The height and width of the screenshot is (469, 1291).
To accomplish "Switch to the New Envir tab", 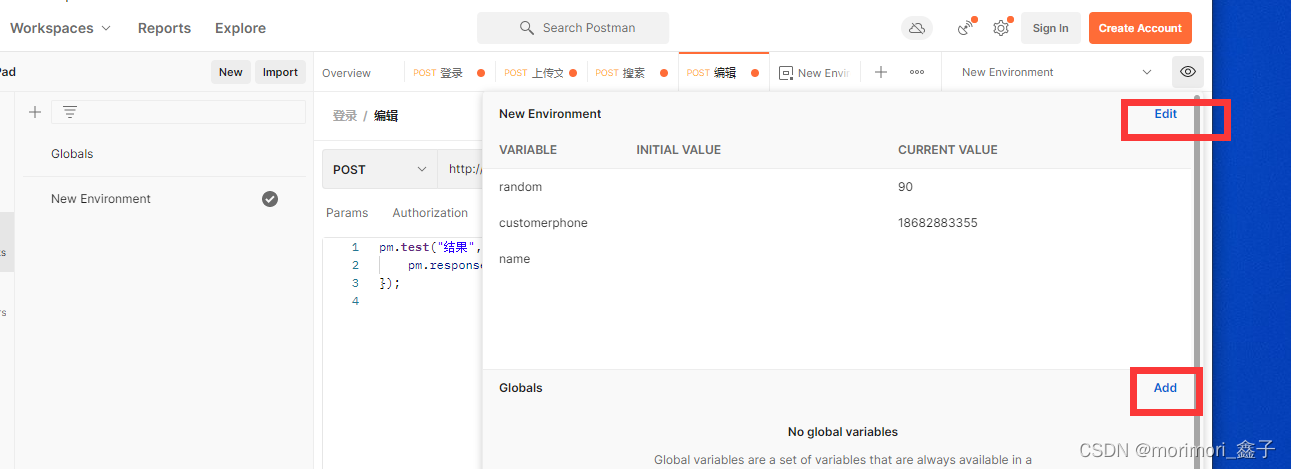I will pos(814,73).
